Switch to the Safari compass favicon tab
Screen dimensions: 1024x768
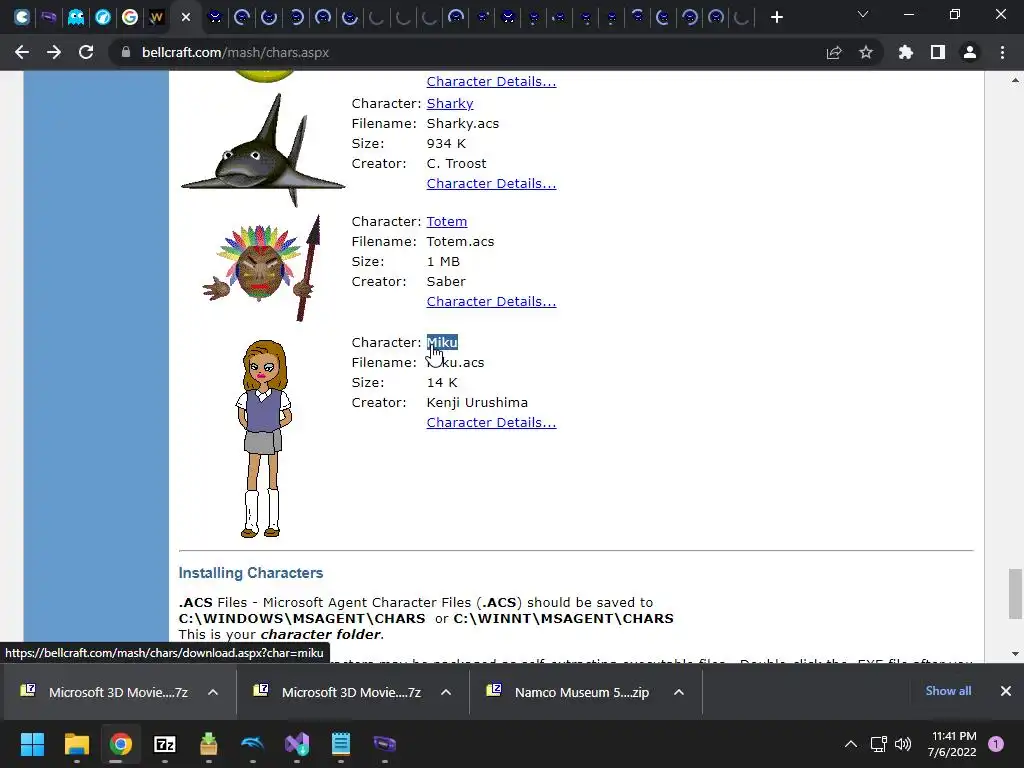point(103,17)
